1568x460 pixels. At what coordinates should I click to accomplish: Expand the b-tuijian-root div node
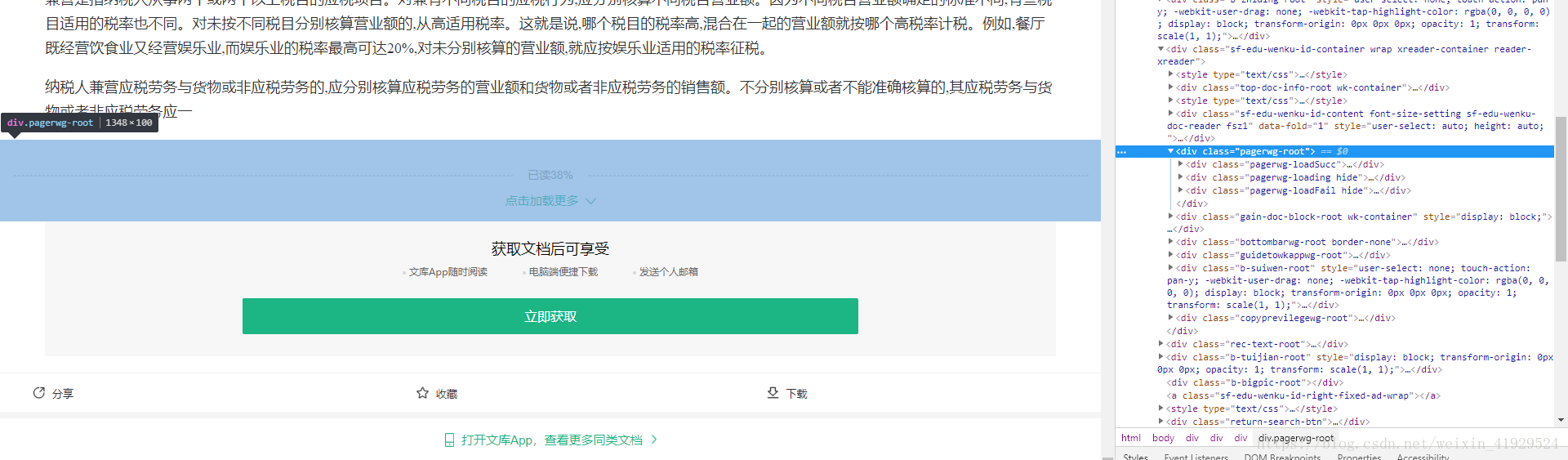1160,357
